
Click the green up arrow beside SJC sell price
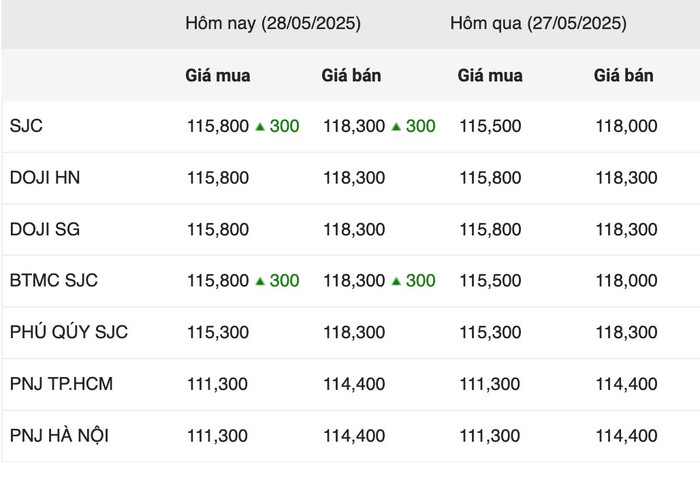pos(396,127)
